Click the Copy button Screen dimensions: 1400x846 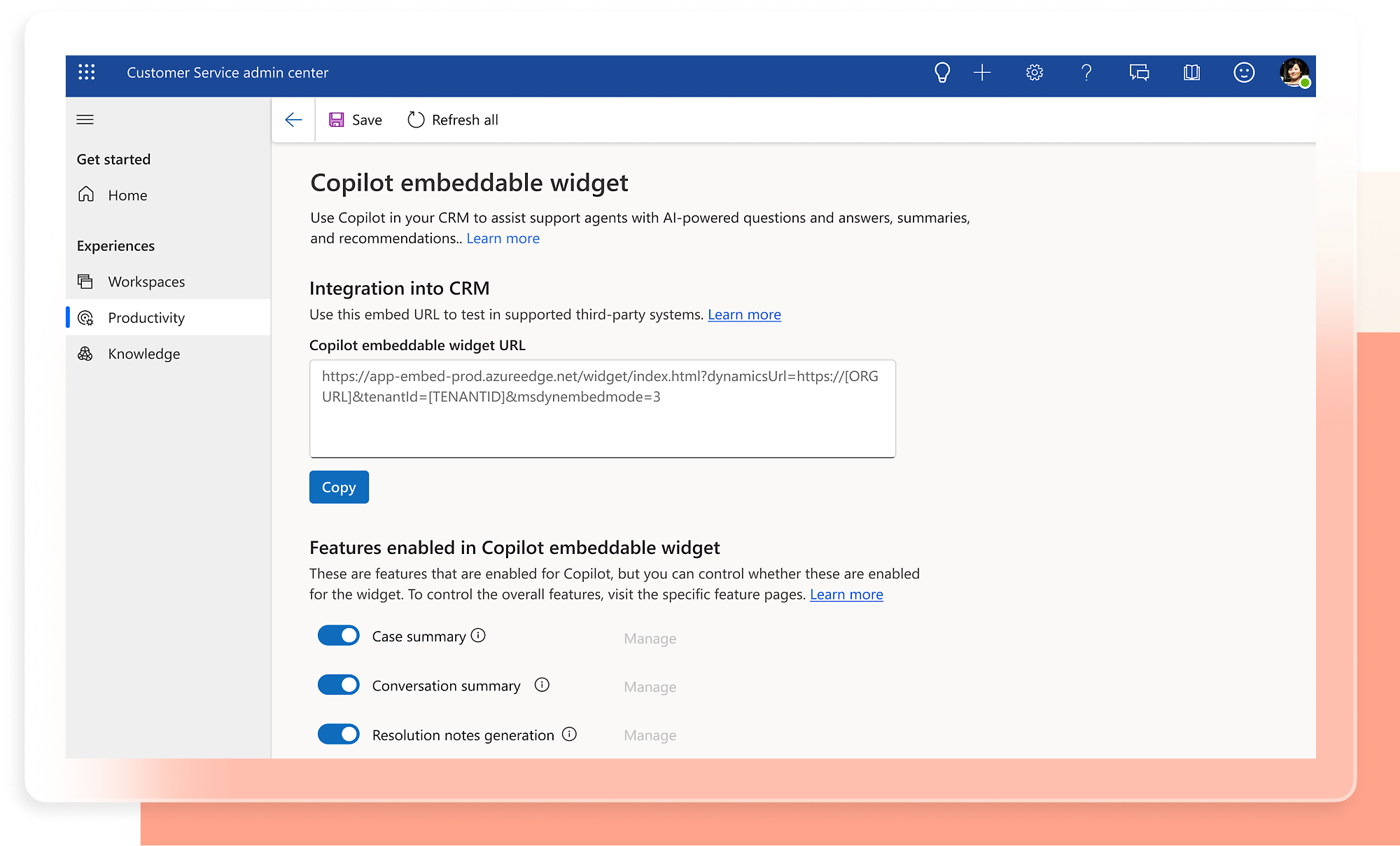pyautogui.click(x=339, y=487)
